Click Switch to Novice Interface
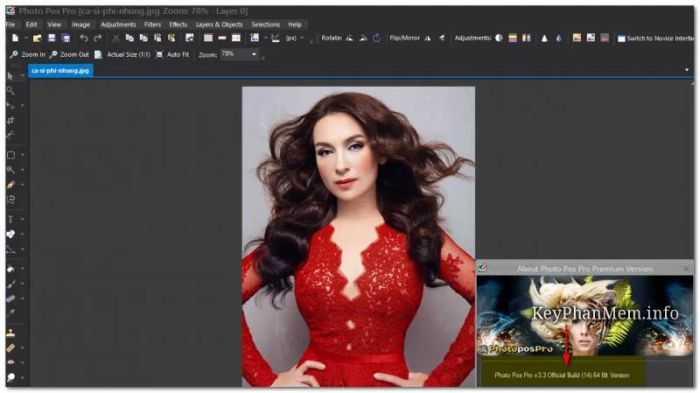The height and width of the screenshot is (393, 700). pos(655,38)
